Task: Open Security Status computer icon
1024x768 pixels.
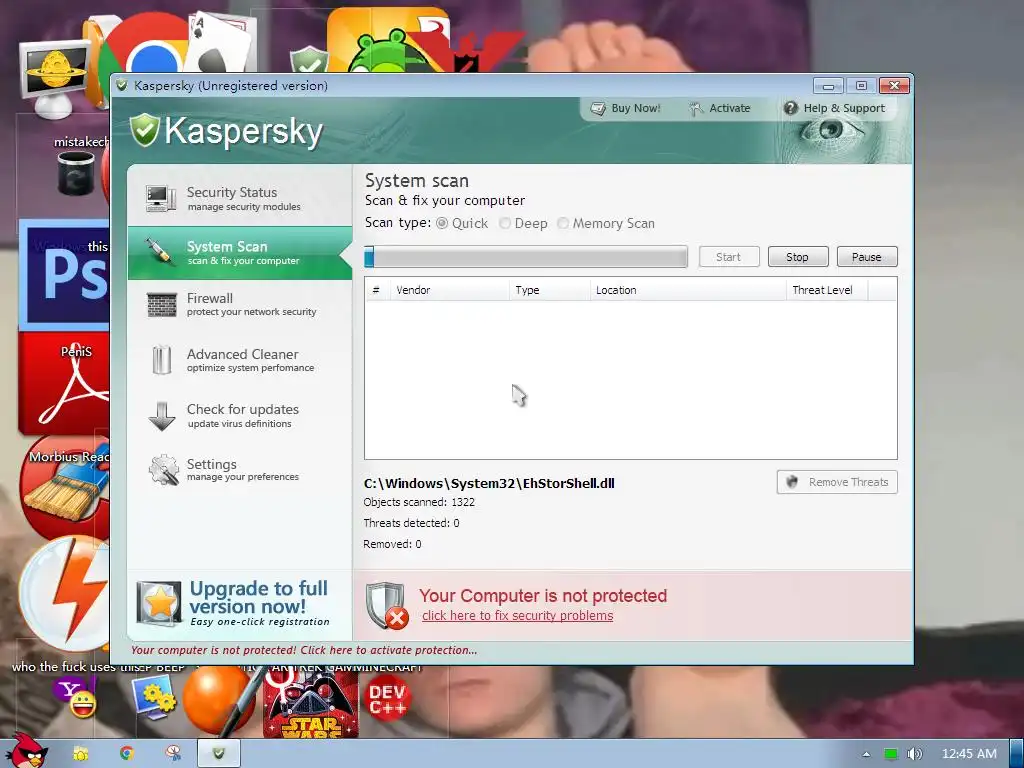Action: [x=161, y=198]
